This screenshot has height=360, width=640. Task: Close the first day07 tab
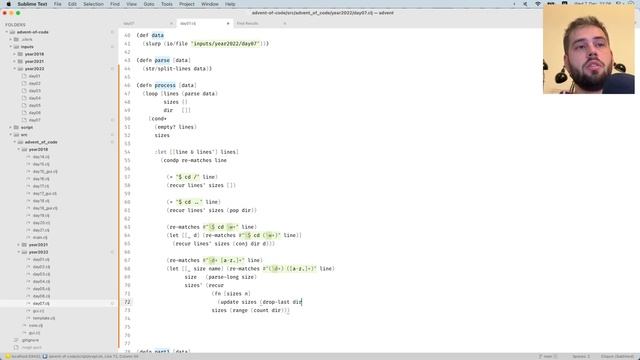[171, 24]
